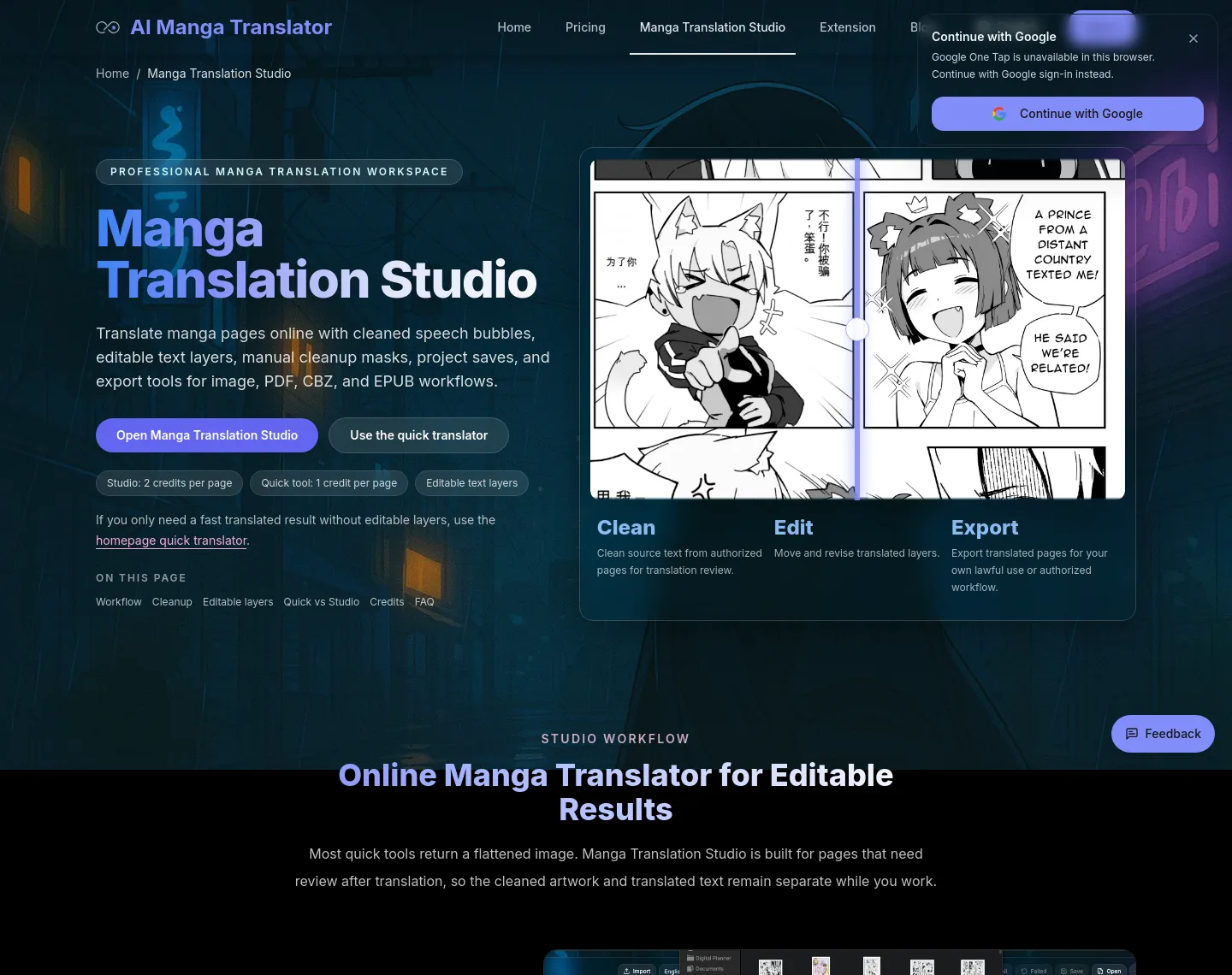
Task: Go to the Pricing menu item
Action: click(585, 27)
